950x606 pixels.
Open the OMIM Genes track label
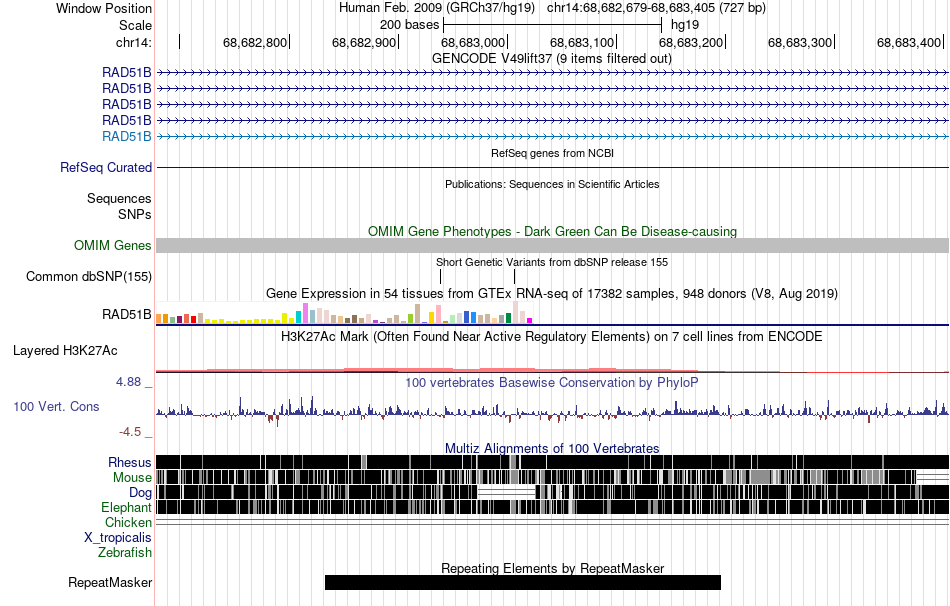point(112,245)
